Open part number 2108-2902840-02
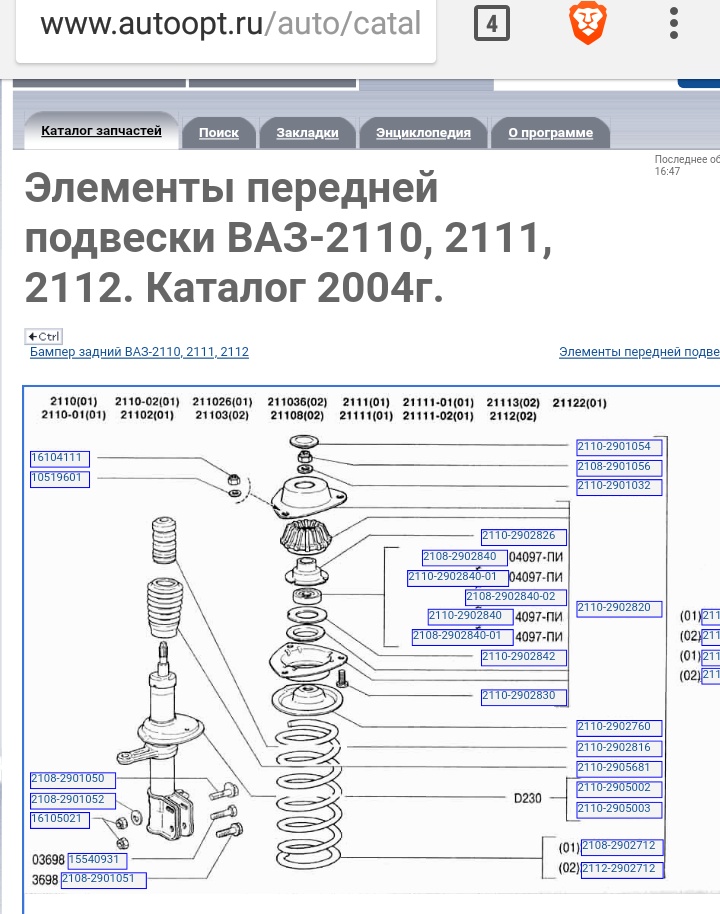 tap(516, 597)
